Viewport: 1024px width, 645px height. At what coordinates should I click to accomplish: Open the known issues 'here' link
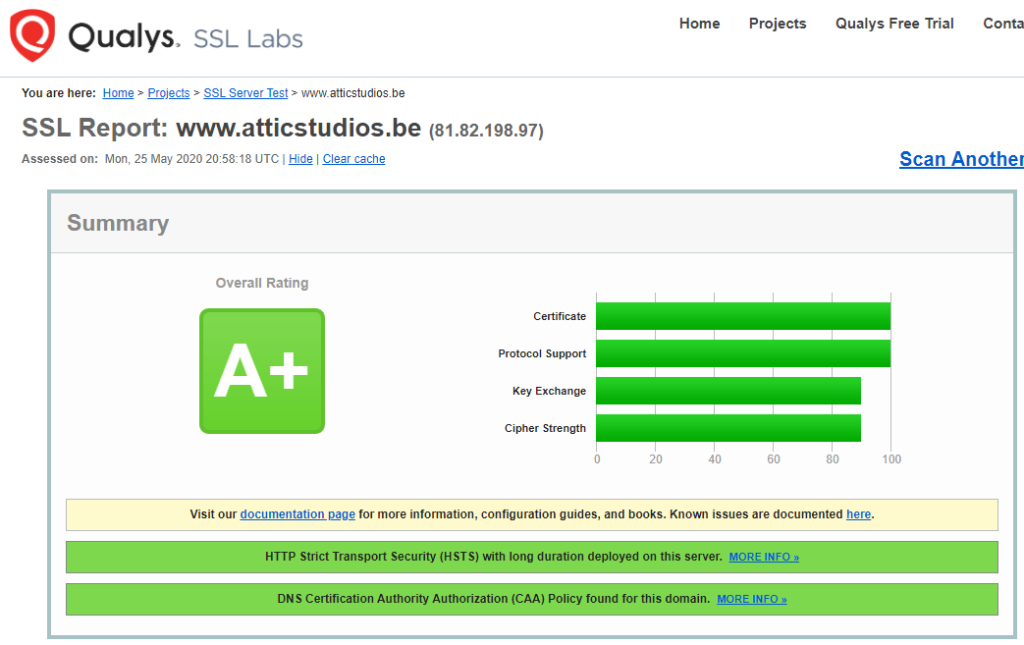(858, 514)
